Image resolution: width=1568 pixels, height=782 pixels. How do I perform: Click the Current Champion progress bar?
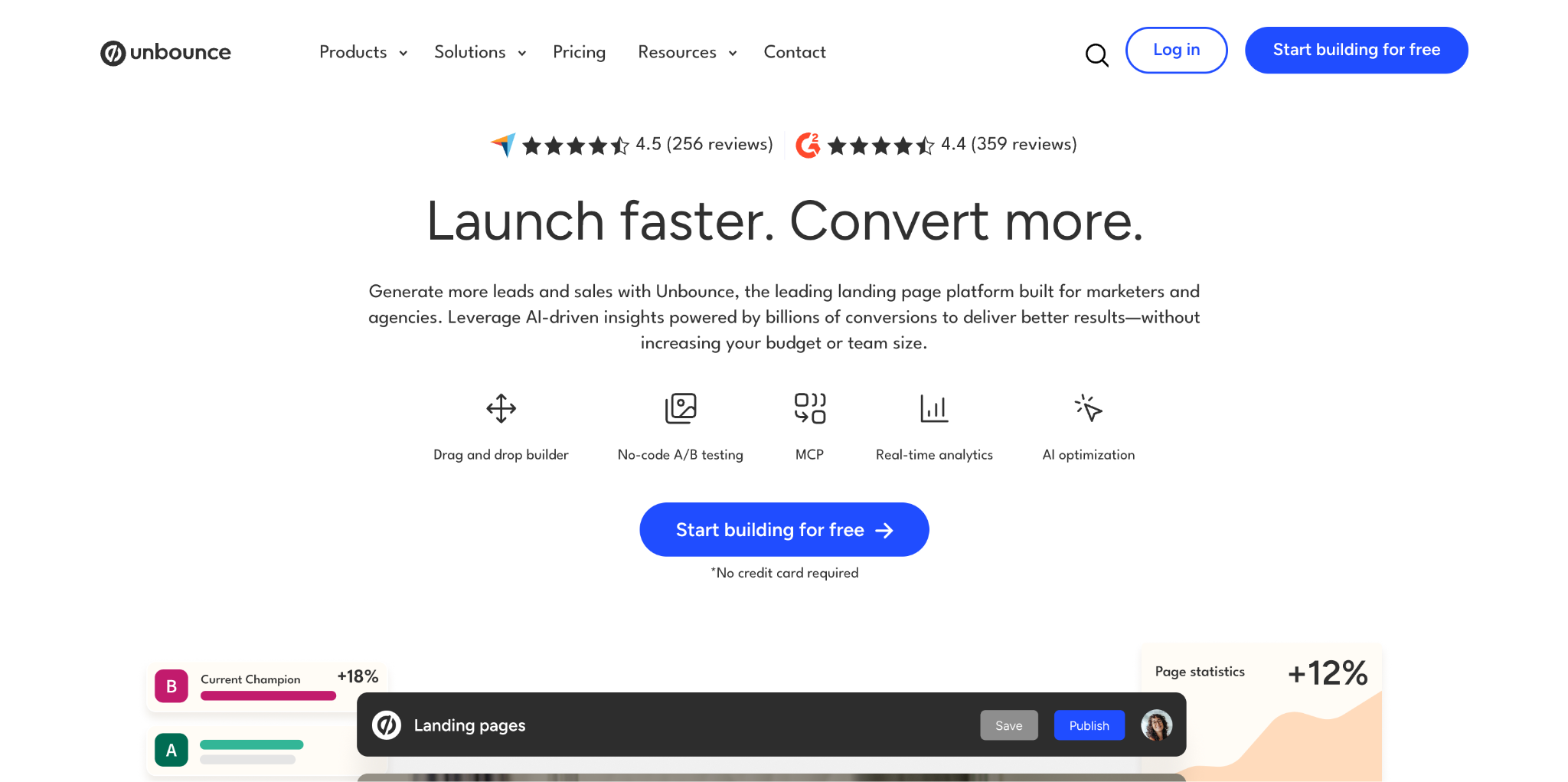pyautogui.click(x=268, y=695)
